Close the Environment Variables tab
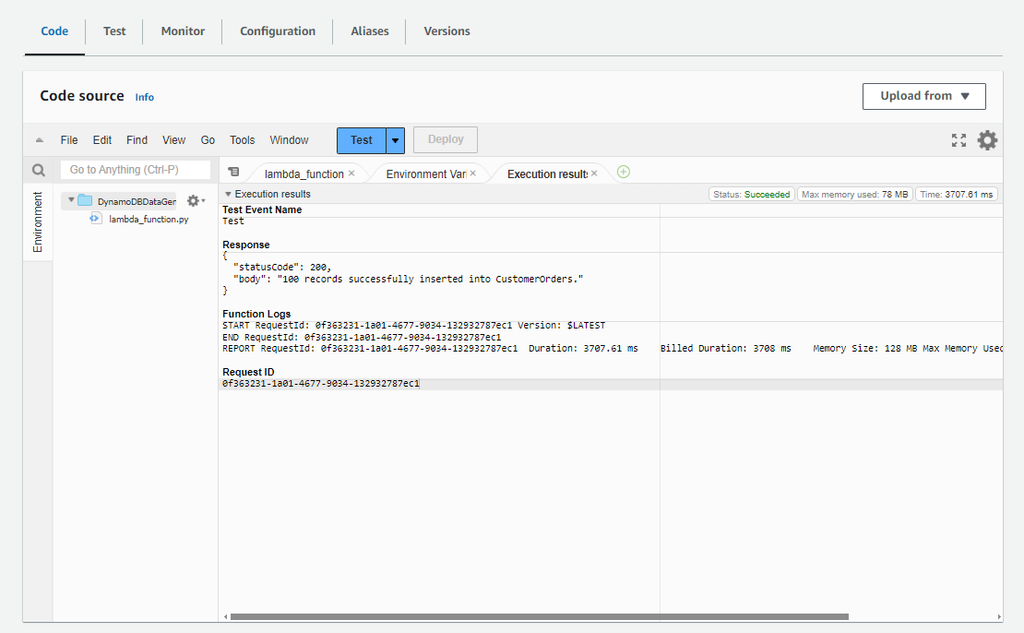This screenshot has height=633, width=1024. [x=473, y=172]
